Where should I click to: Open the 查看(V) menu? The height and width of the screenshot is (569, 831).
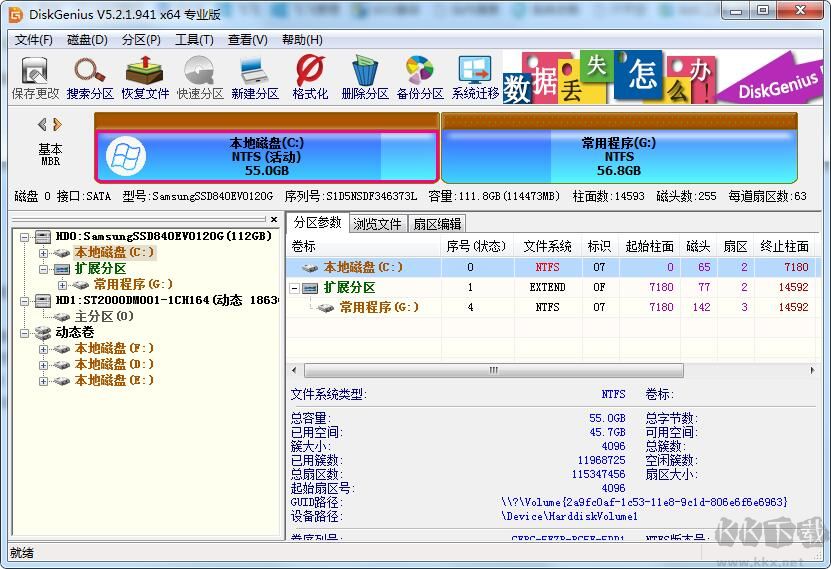click(x=247, y=40)
